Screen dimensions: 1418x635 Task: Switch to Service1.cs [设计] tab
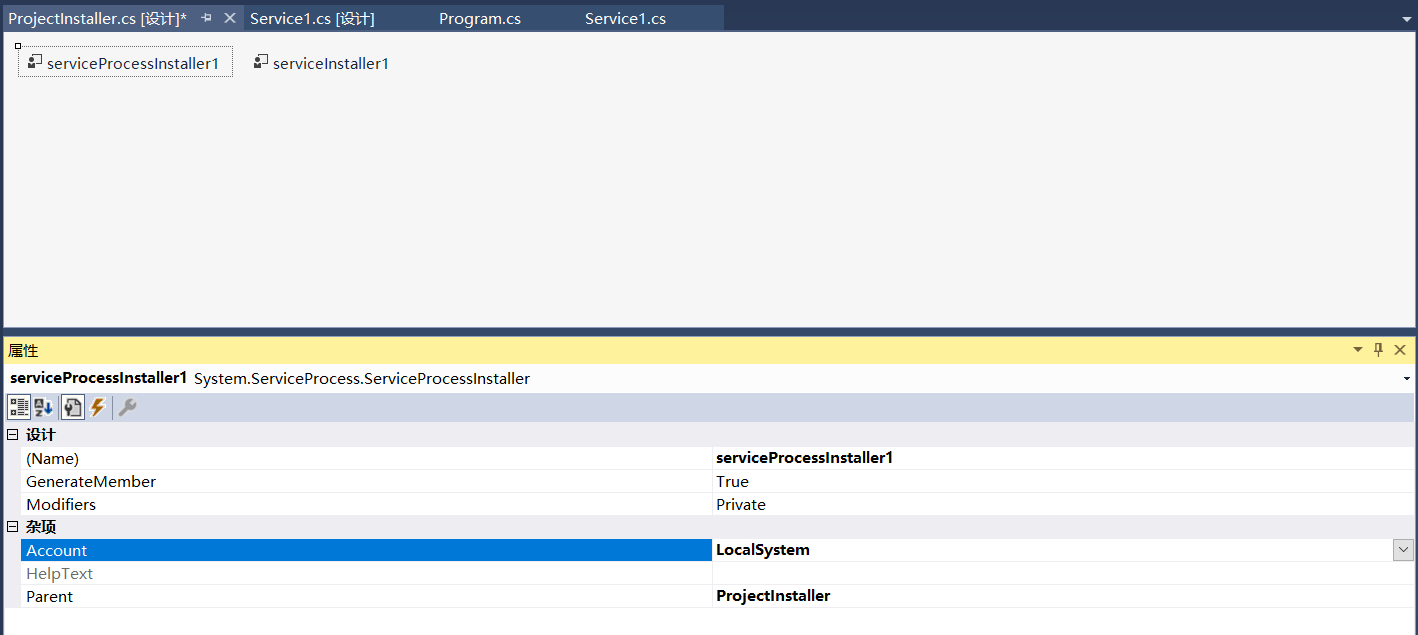(312, 19)
